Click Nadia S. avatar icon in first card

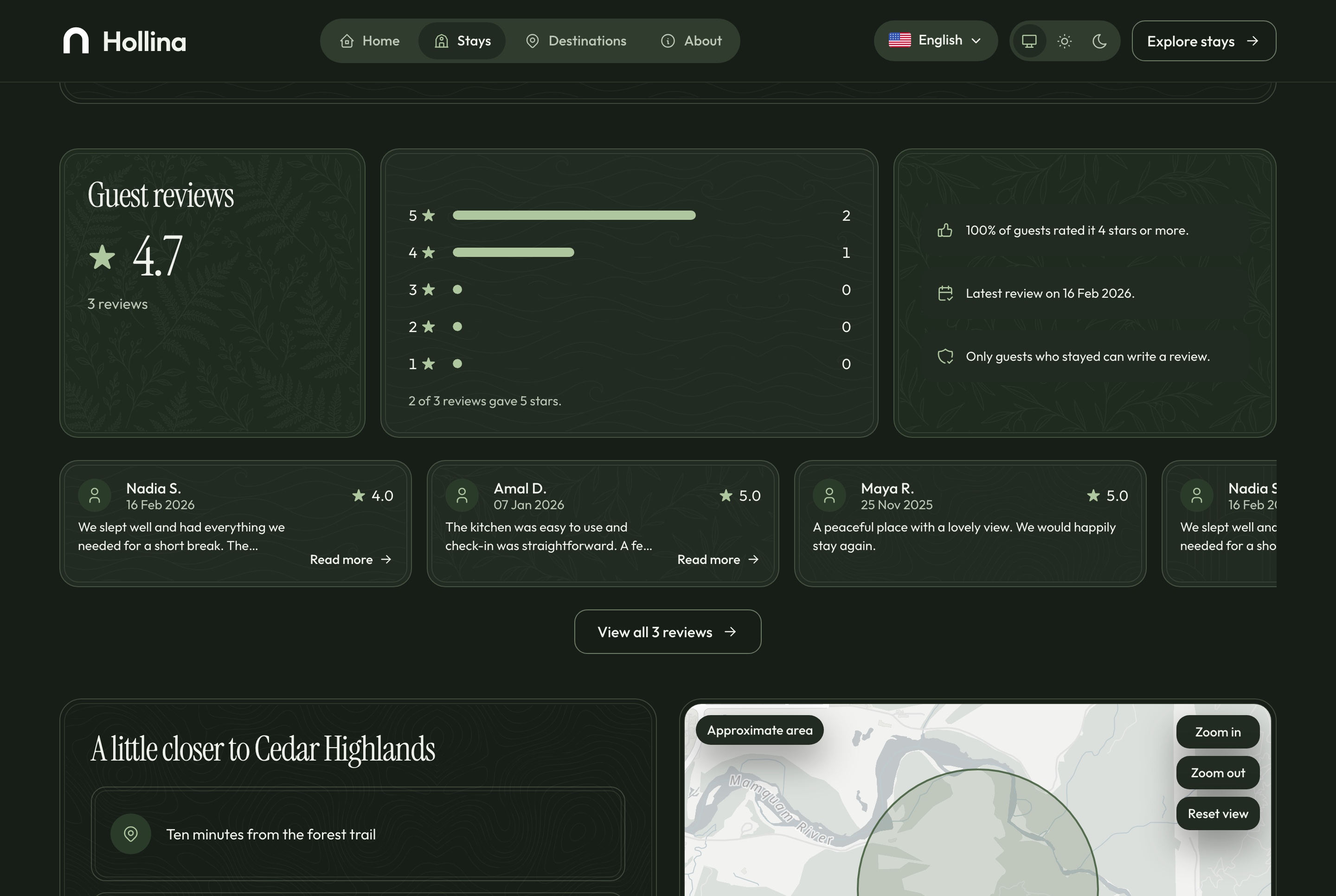95,495
